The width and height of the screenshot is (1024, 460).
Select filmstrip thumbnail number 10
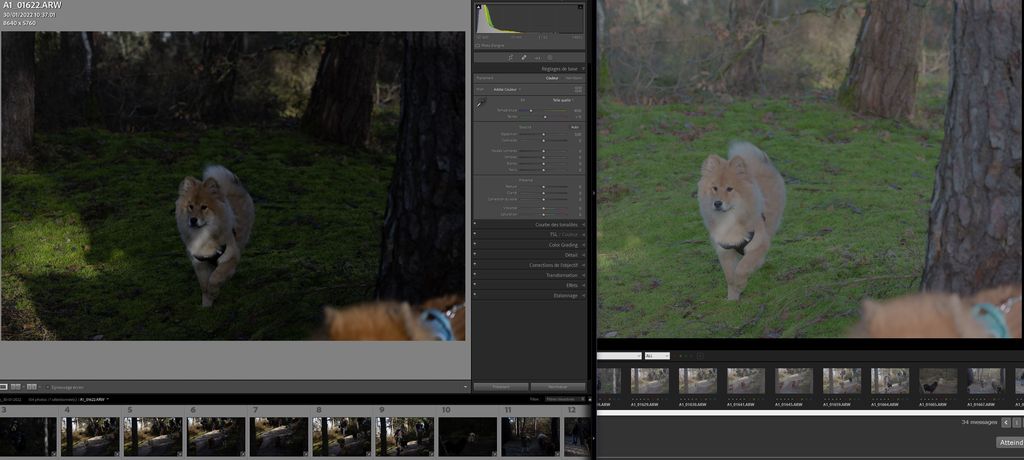[468, 436]
